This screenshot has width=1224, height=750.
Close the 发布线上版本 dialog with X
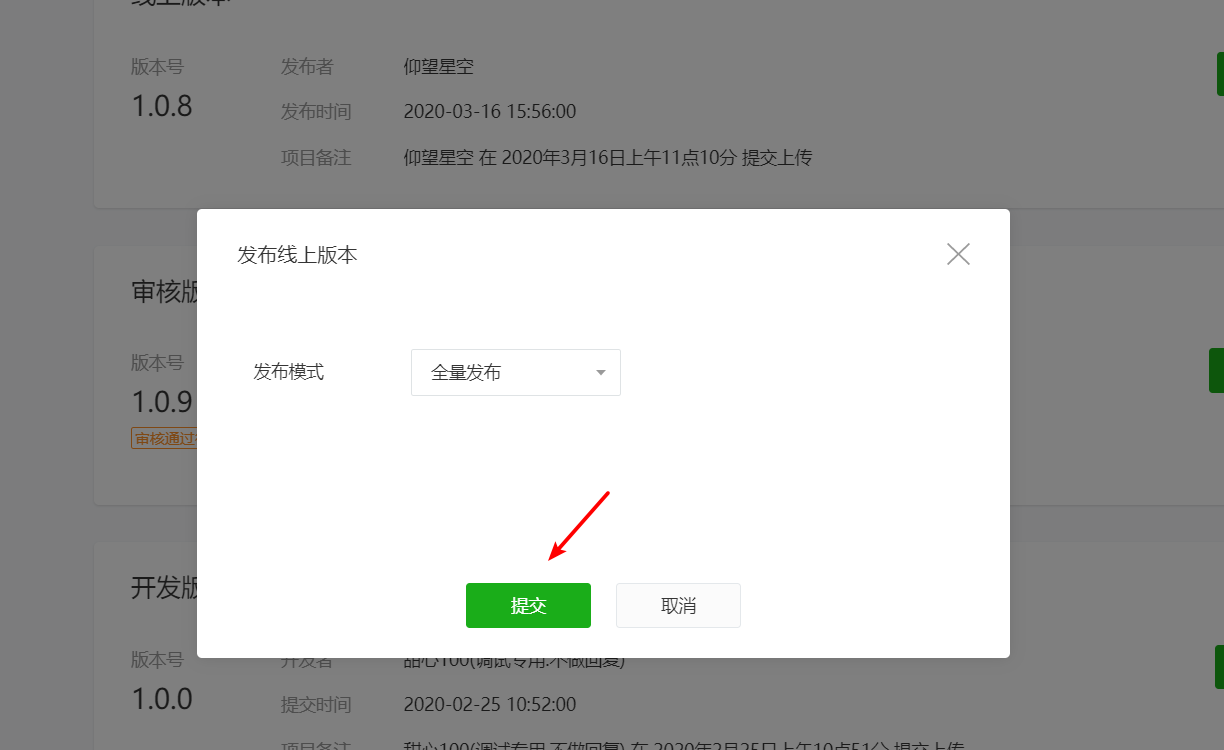(x=958, y=254)
